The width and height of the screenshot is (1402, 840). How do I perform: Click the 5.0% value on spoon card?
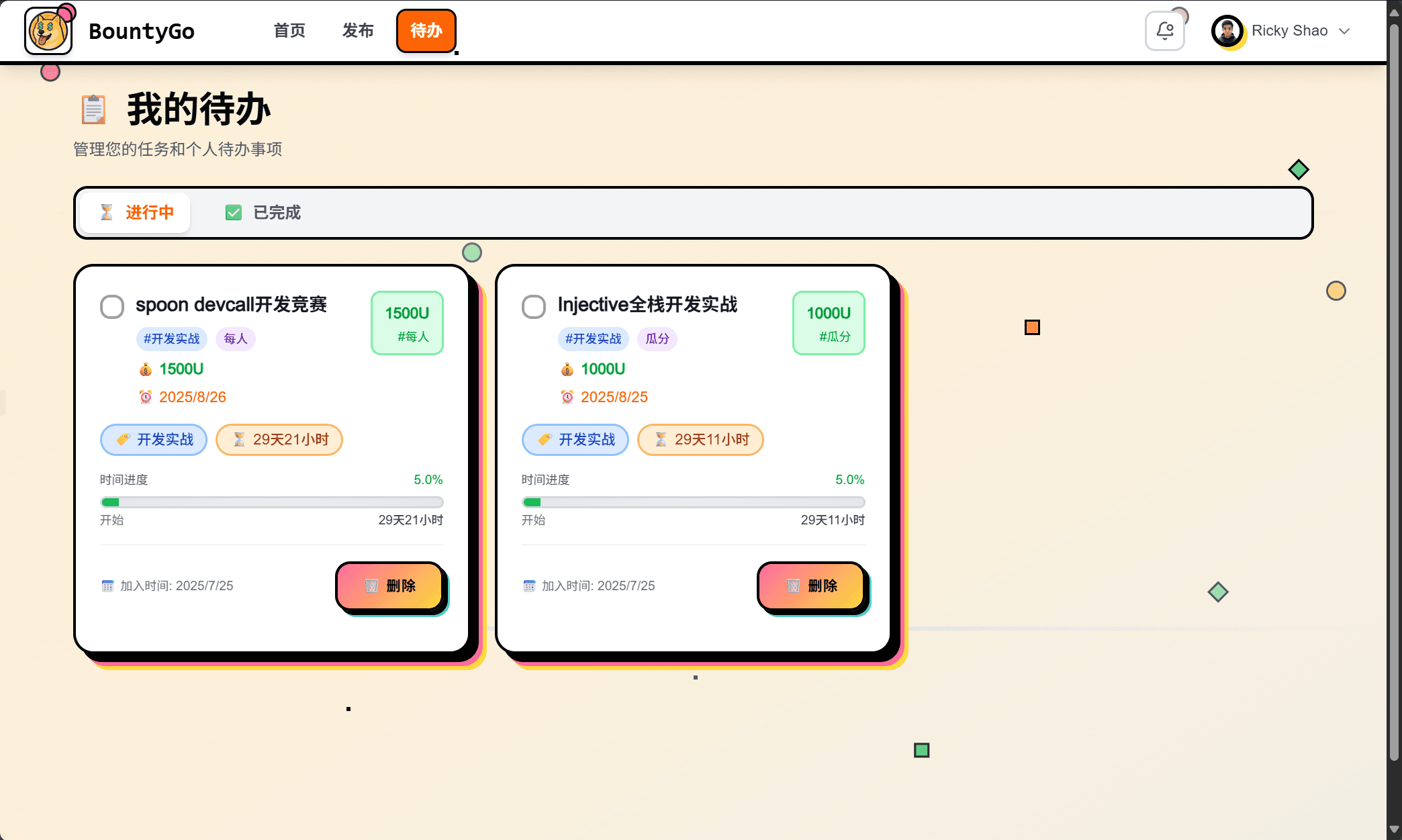(428, 480)
